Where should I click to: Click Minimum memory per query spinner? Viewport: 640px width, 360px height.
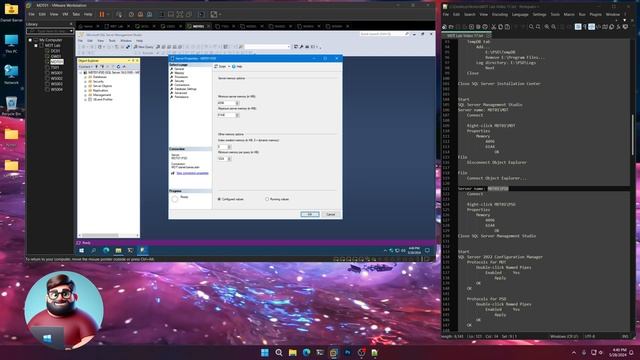pos(229,158)
